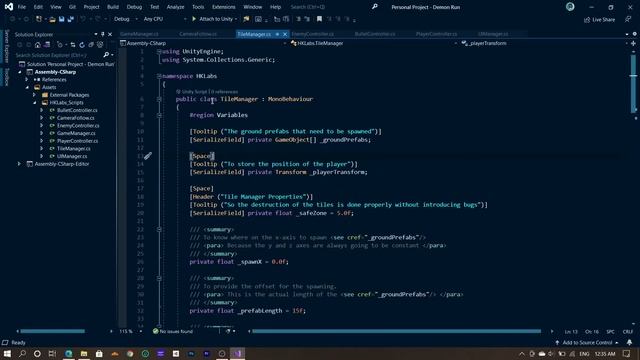Image resolution: width=640 pixels, height=360 pixels.
Task: Open the Assembly-CSharp project navigation dropdown
Action: (x=203, y=43)
